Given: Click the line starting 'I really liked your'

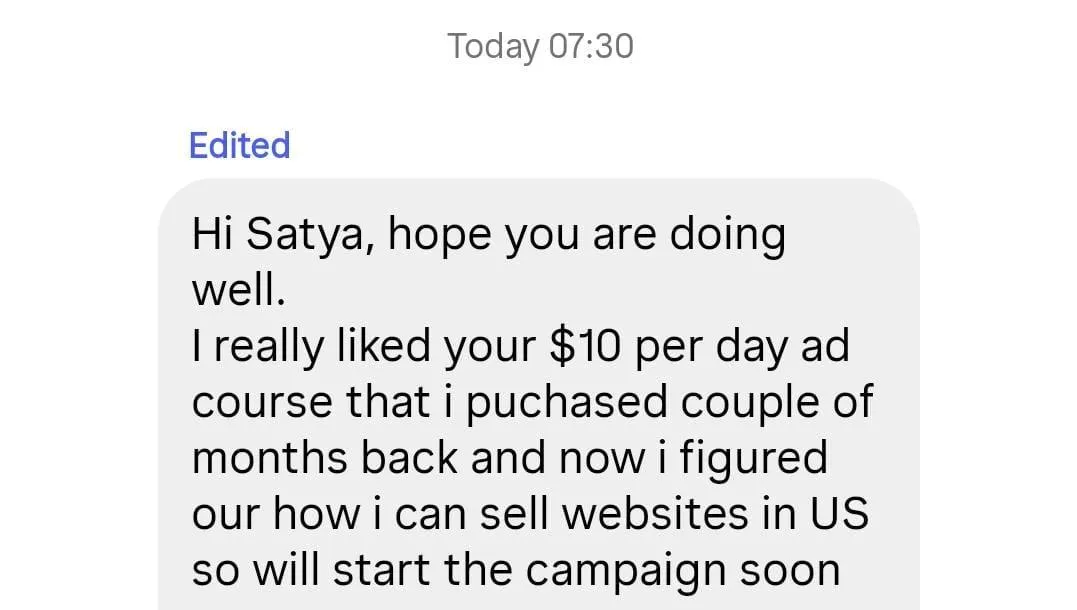Looking at the screenshot, I should 521,346.
